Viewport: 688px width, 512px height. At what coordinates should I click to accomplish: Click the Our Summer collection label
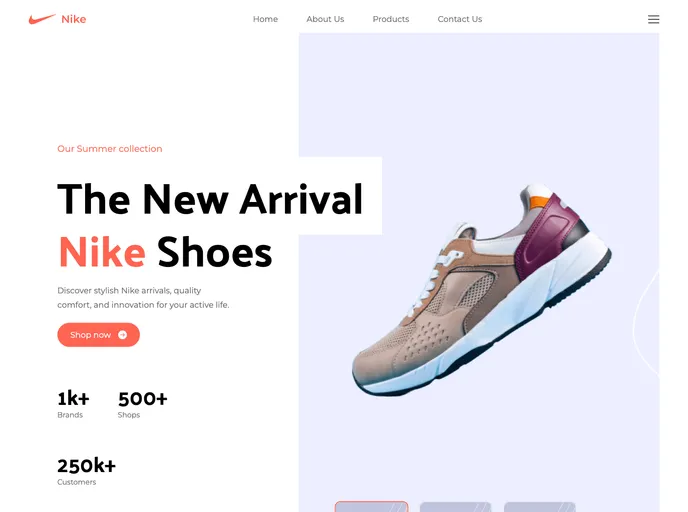pyautogui.click(x=110, y=149)
